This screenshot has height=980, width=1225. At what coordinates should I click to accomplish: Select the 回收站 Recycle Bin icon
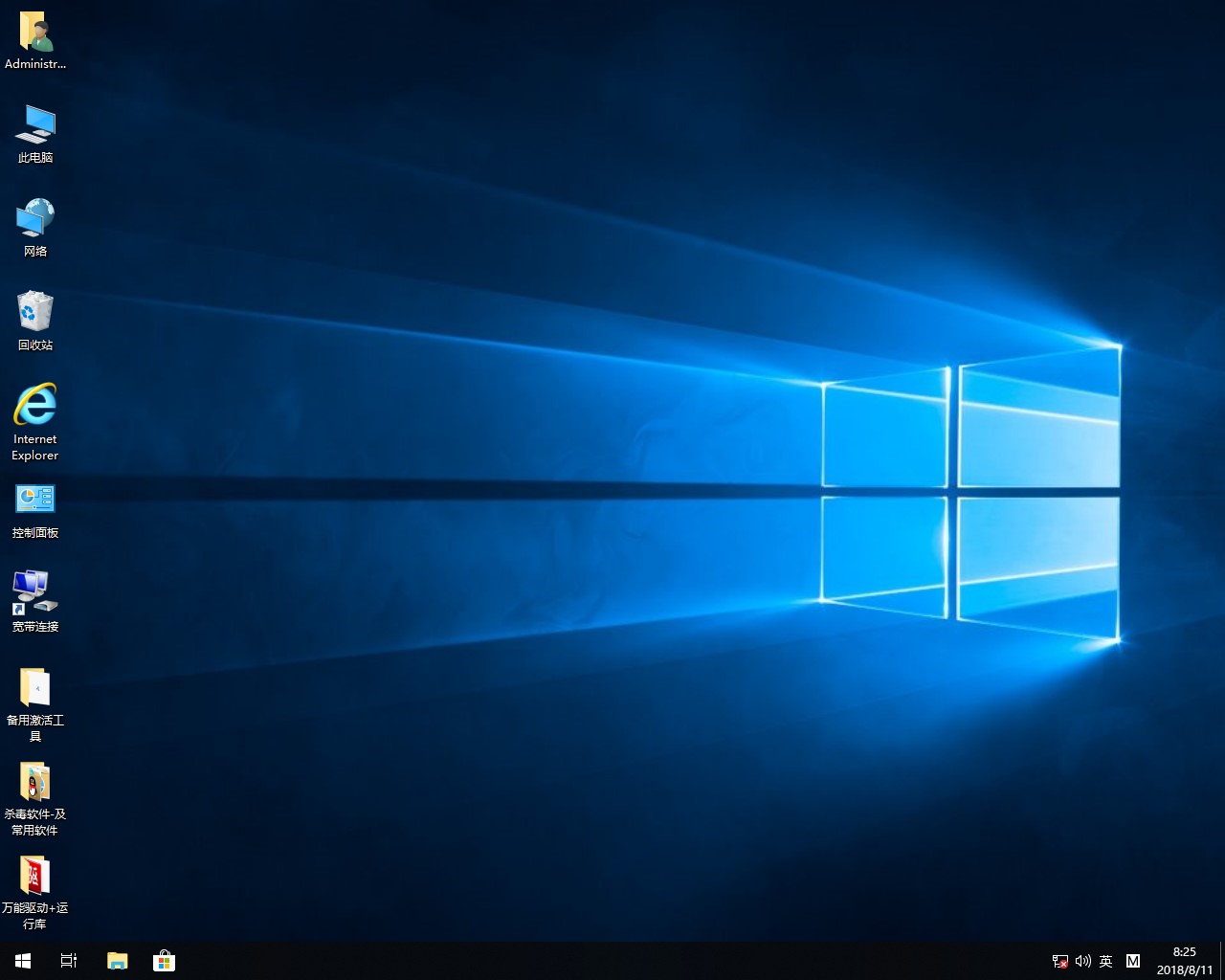(35, 322)
